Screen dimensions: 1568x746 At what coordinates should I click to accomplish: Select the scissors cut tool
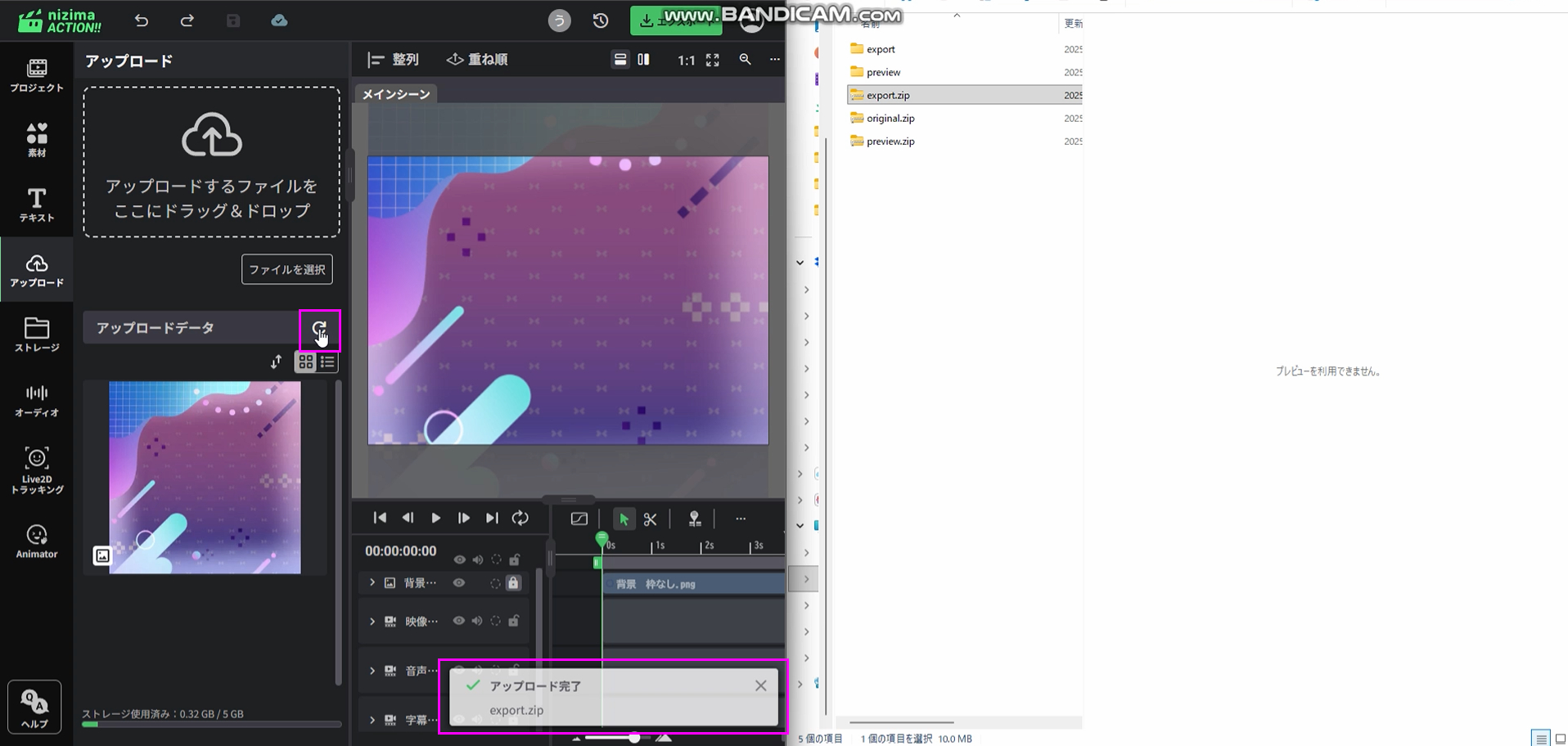click(651, 519)
